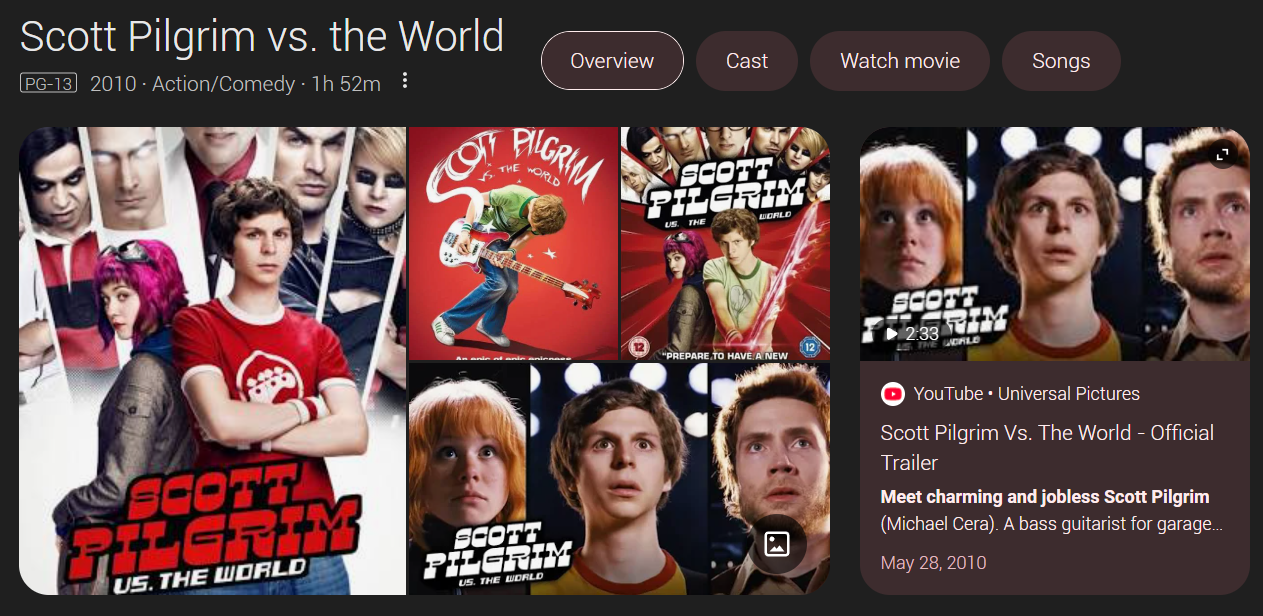Click the PG-13 rating badge
The image size is (1263, 616).
tap(48, 83)
